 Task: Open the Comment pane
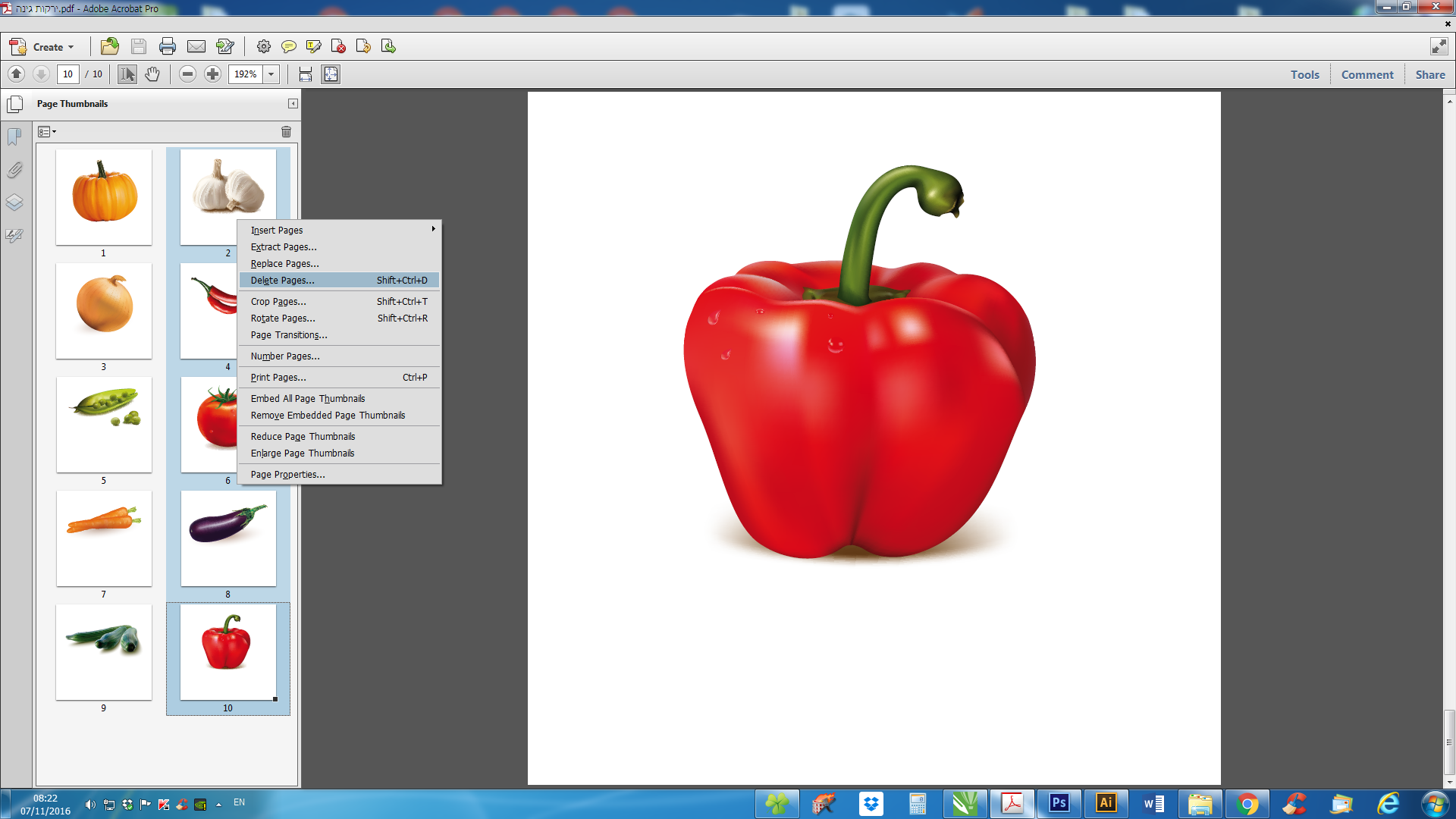(x=1367, y=74)
